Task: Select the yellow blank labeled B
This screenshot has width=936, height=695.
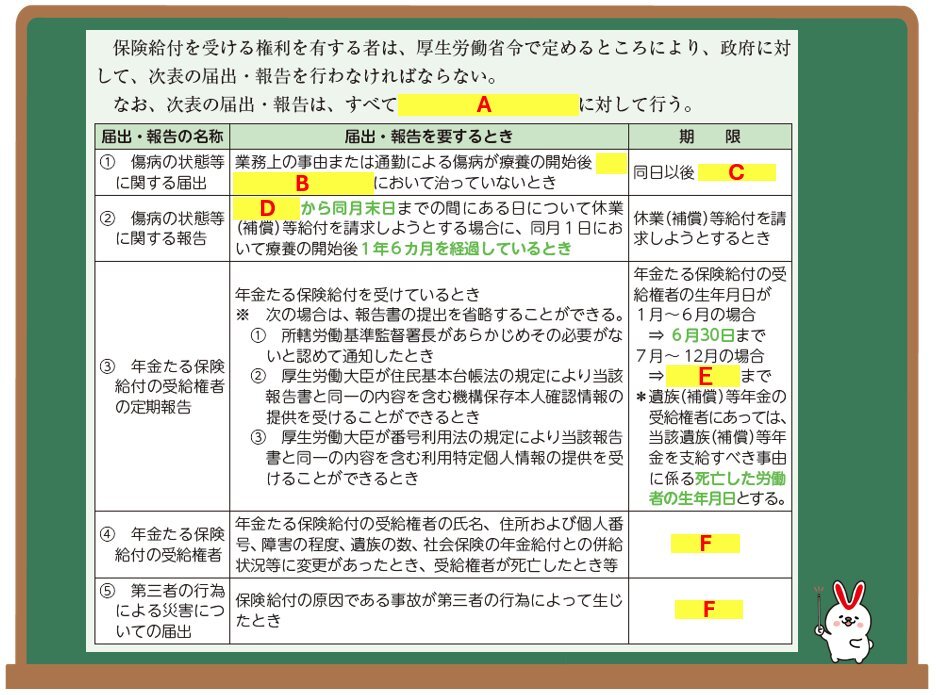Action: [x=302, y=184]
